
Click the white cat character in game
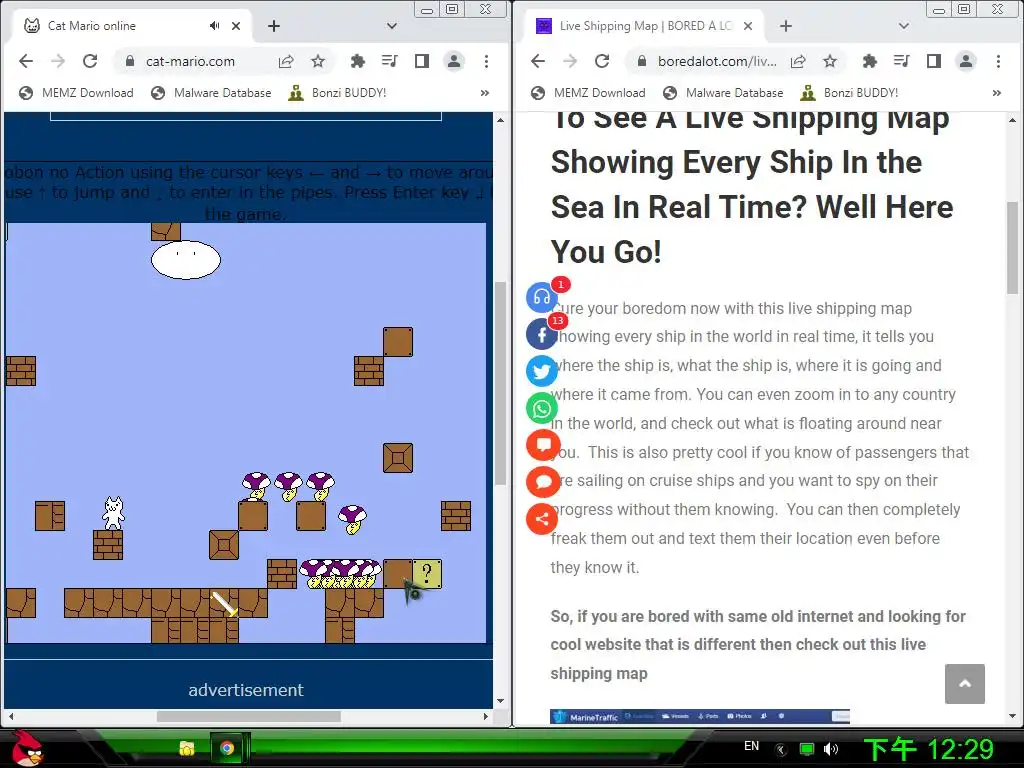[114, 513]
